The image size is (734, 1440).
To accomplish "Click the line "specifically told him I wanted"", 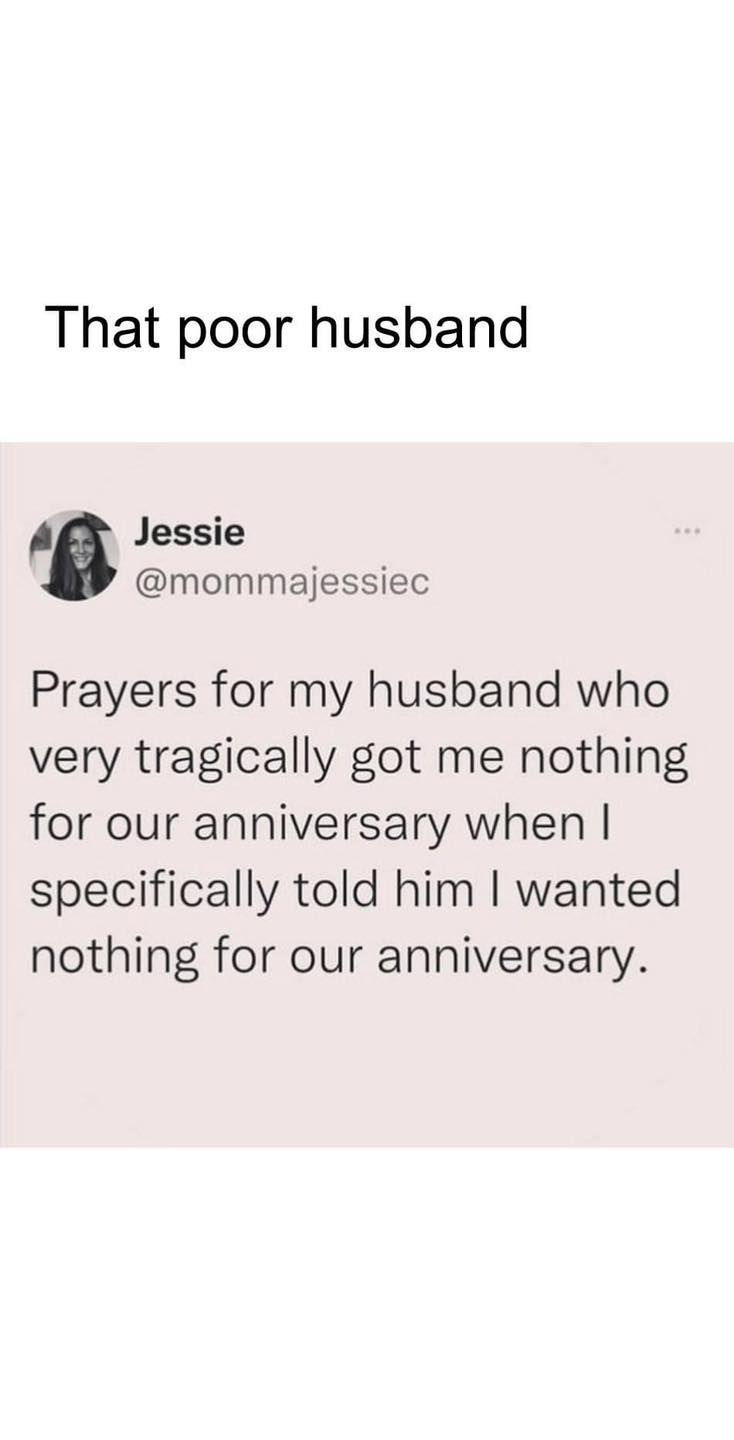I will (x=355, y=891).
